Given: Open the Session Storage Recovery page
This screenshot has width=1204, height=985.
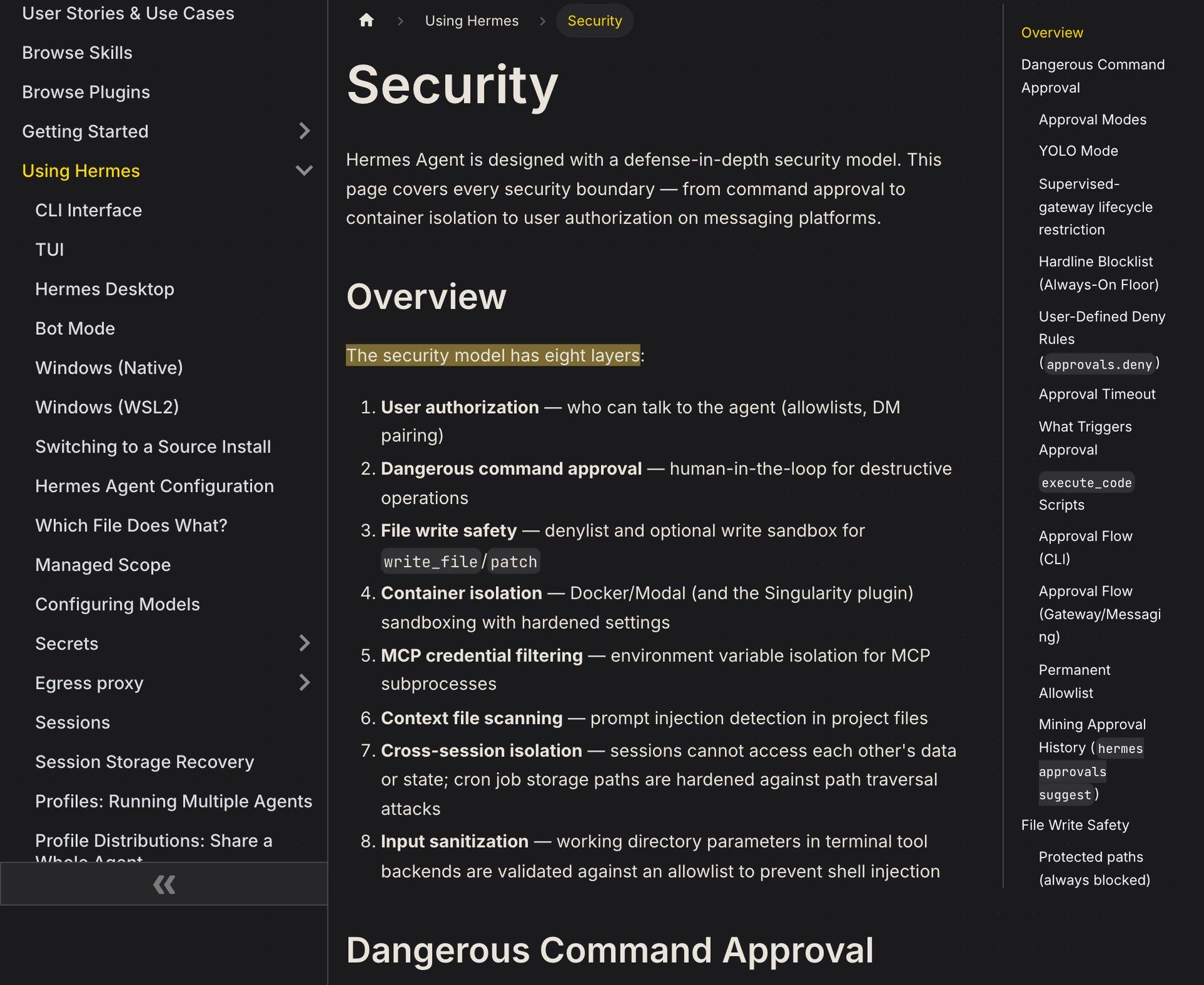Looking at the screenshot, I should [145, 762].
